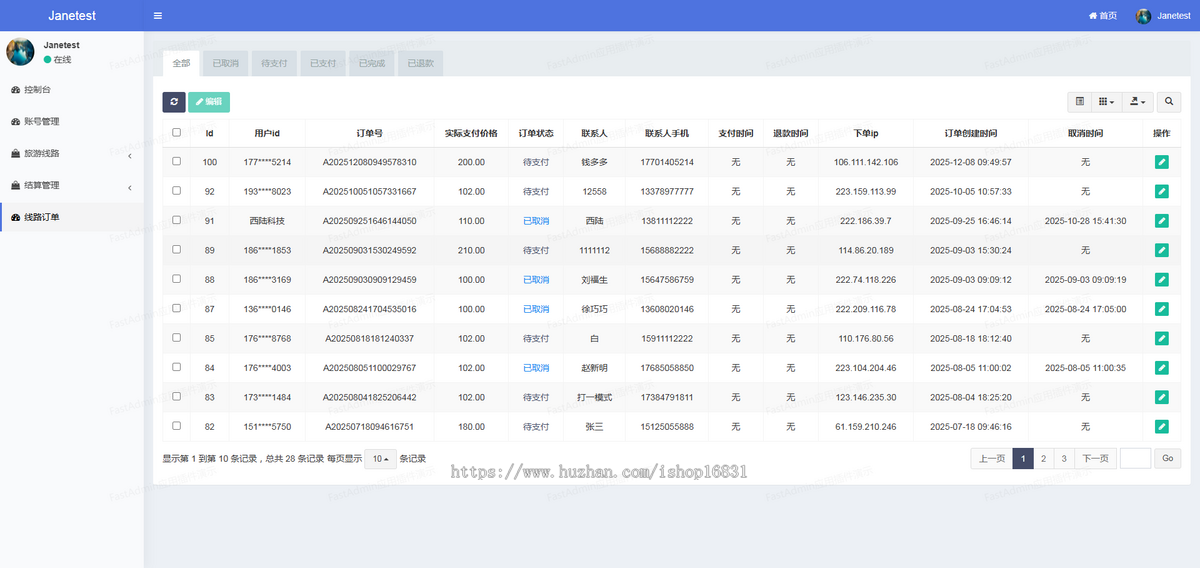Click the page number jump input
This screenshot has height=568, width=1200.
1136,459
